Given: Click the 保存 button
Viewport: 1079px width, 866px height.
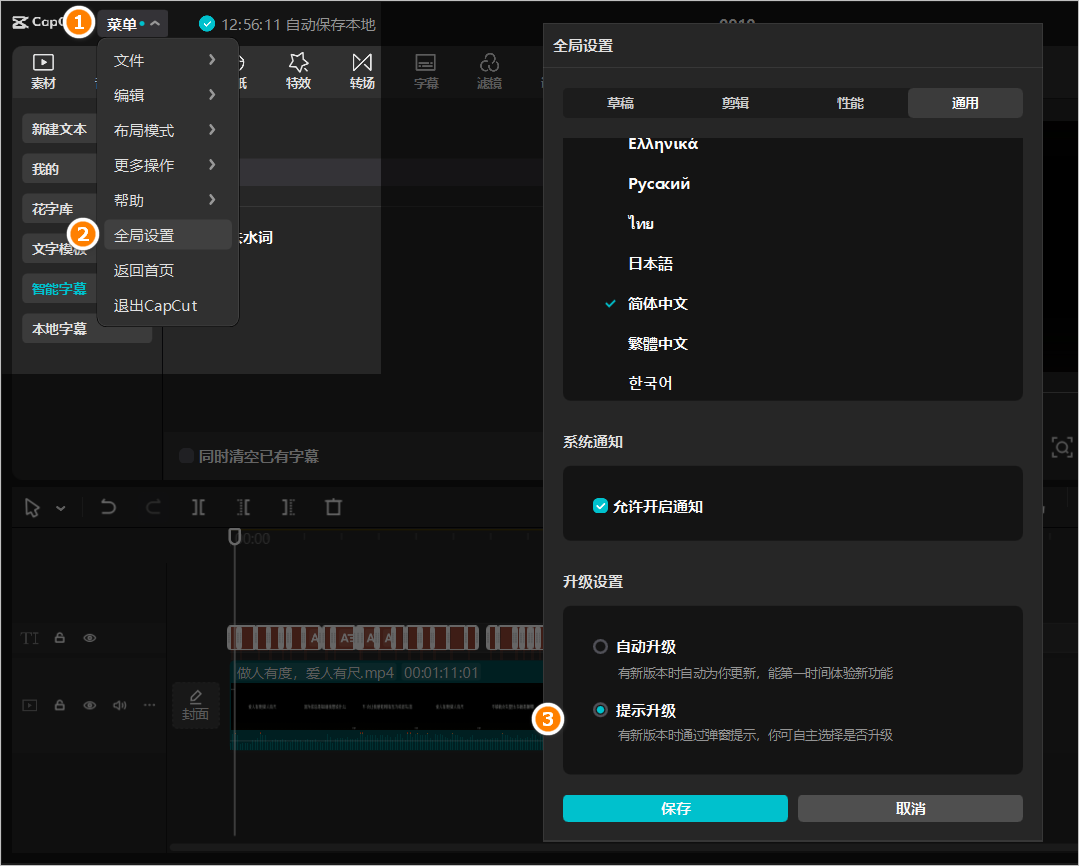Looking at the screenshot, I should pos(675,808).
